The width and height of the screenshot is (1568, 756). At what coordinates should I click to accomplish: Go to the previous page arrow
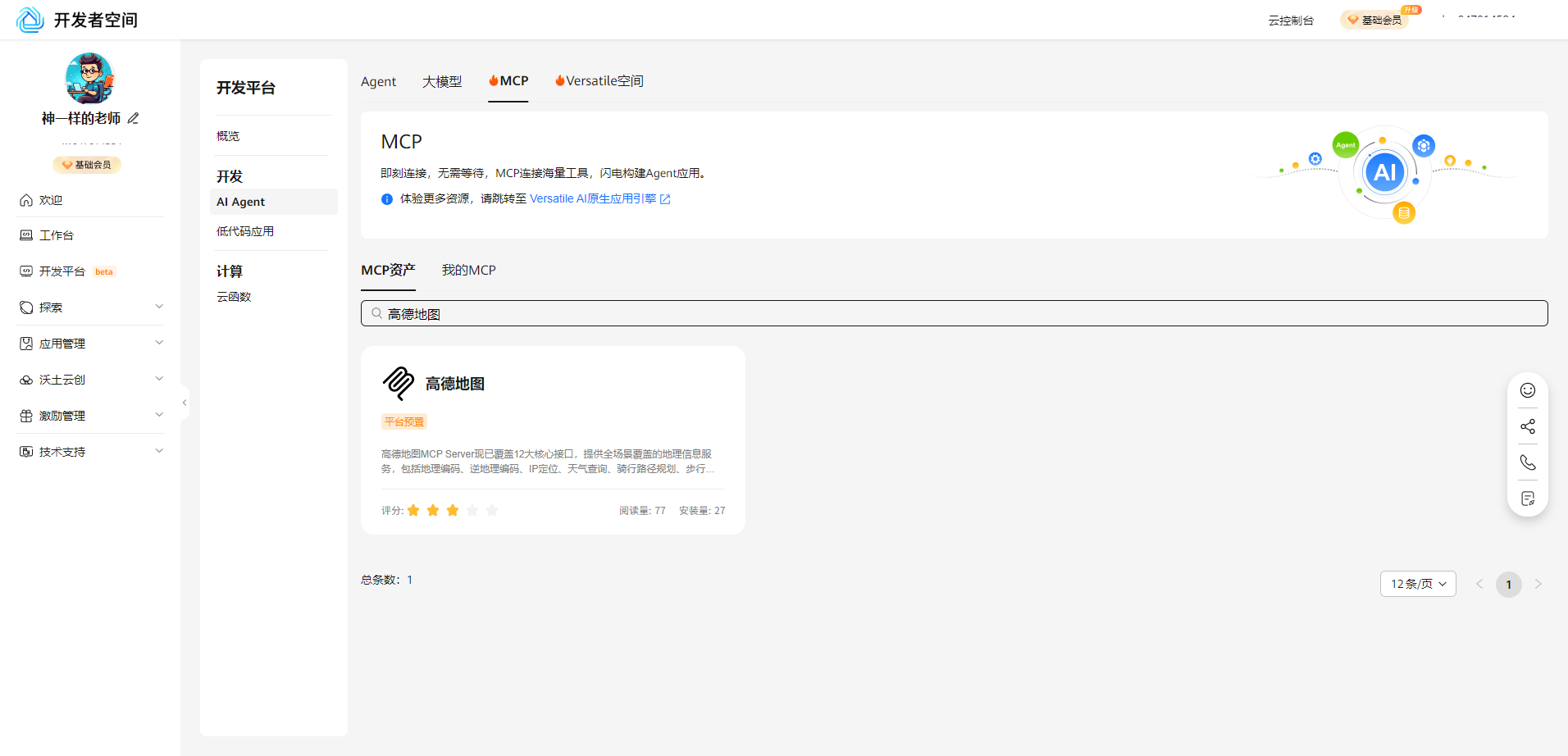[x=1479, y=584]
